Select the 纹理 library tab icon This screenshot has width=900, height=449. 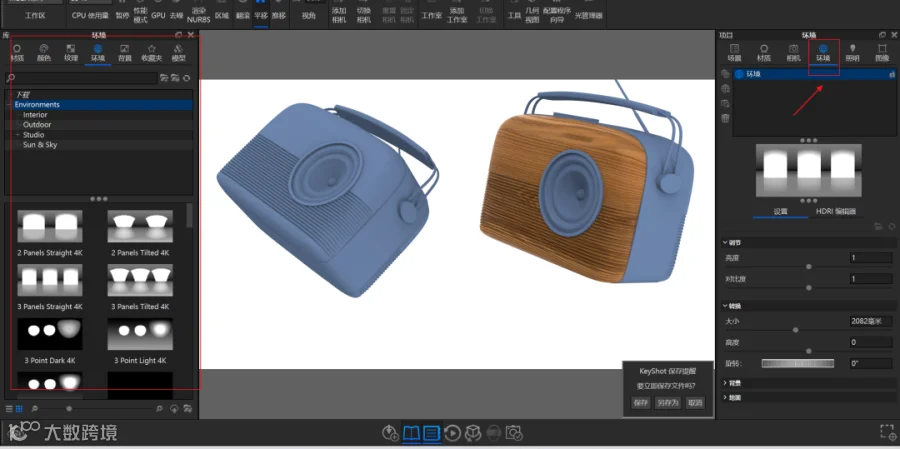tap(71, 53)
